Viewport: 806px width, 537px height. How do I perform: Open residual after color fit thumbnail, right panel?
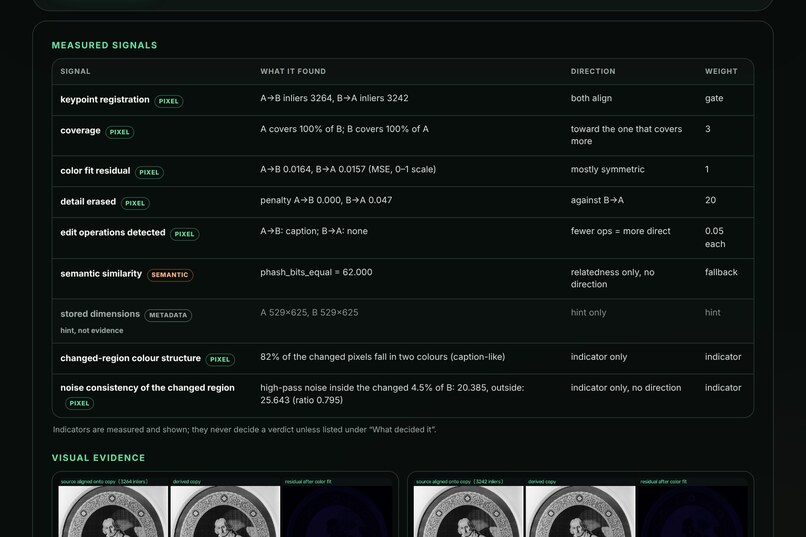click(692, 511)
